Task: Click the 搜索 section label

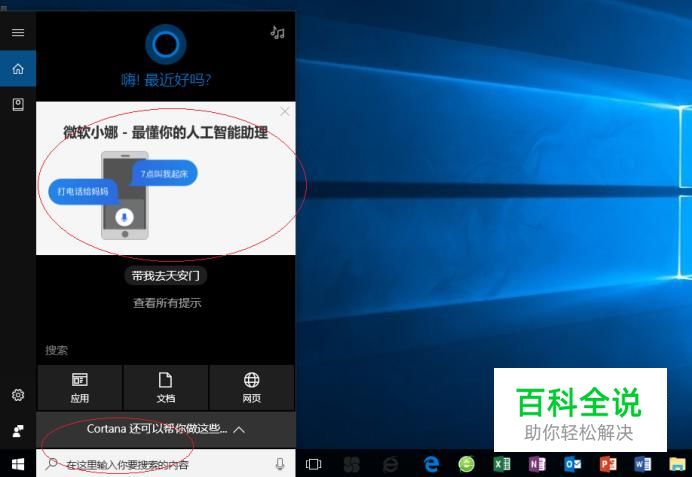Action: tap(56, 350)
